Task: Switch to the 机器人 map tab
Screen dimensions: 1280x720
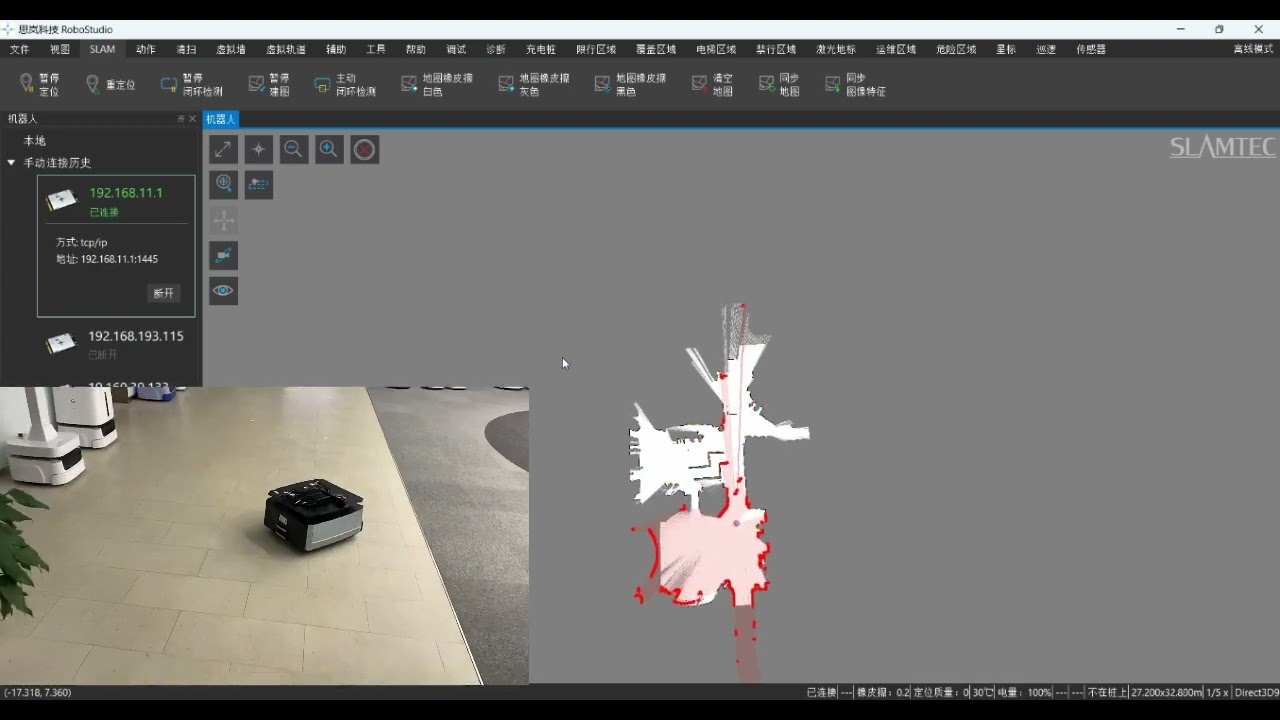Action: pyautogui.click(x=220, y=119)
